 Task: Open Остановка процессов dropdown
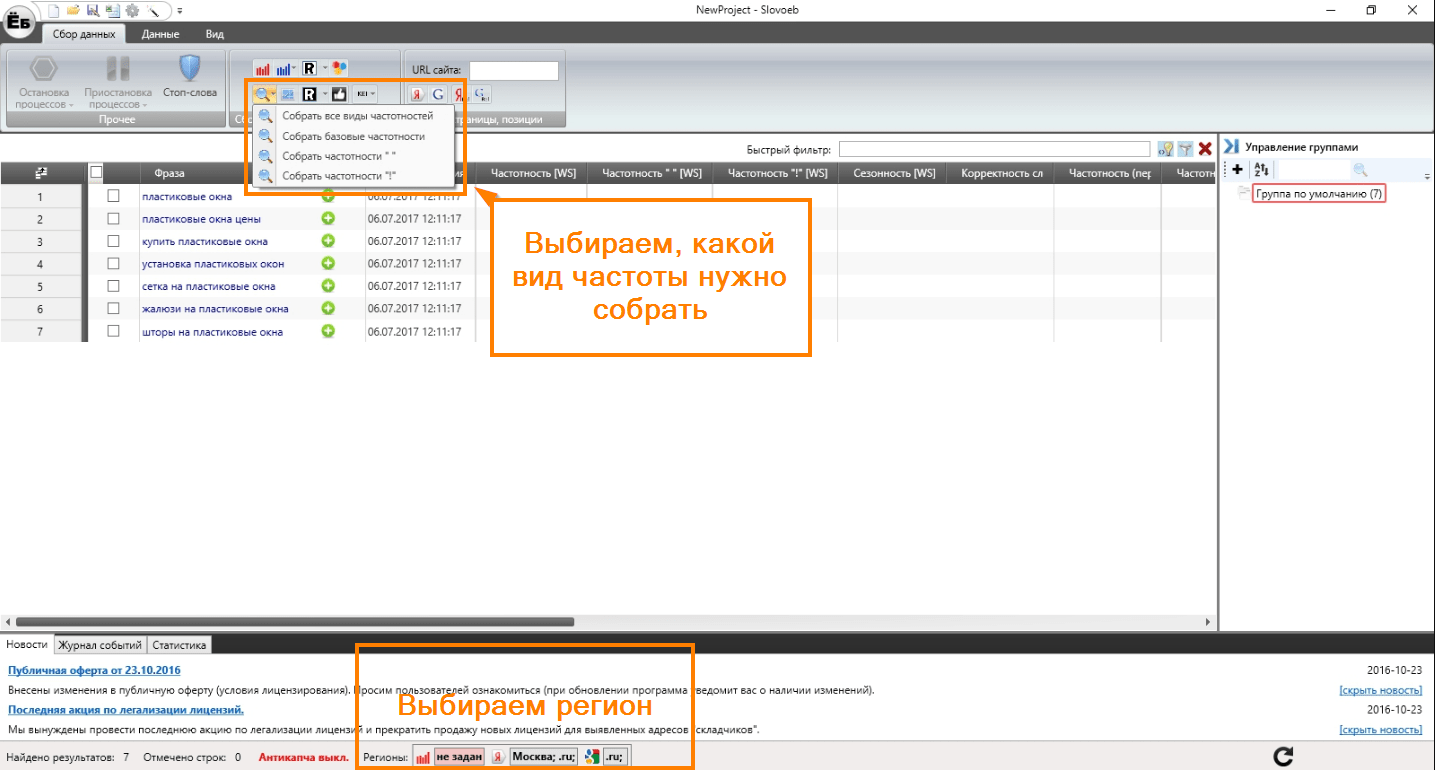point(44,82)
